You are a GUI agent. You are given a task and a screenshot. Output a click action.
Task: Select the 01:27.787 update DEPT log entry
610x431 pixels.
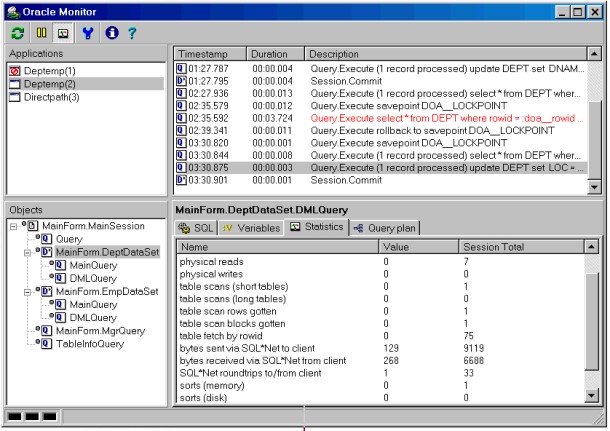[x=381, y=68]
